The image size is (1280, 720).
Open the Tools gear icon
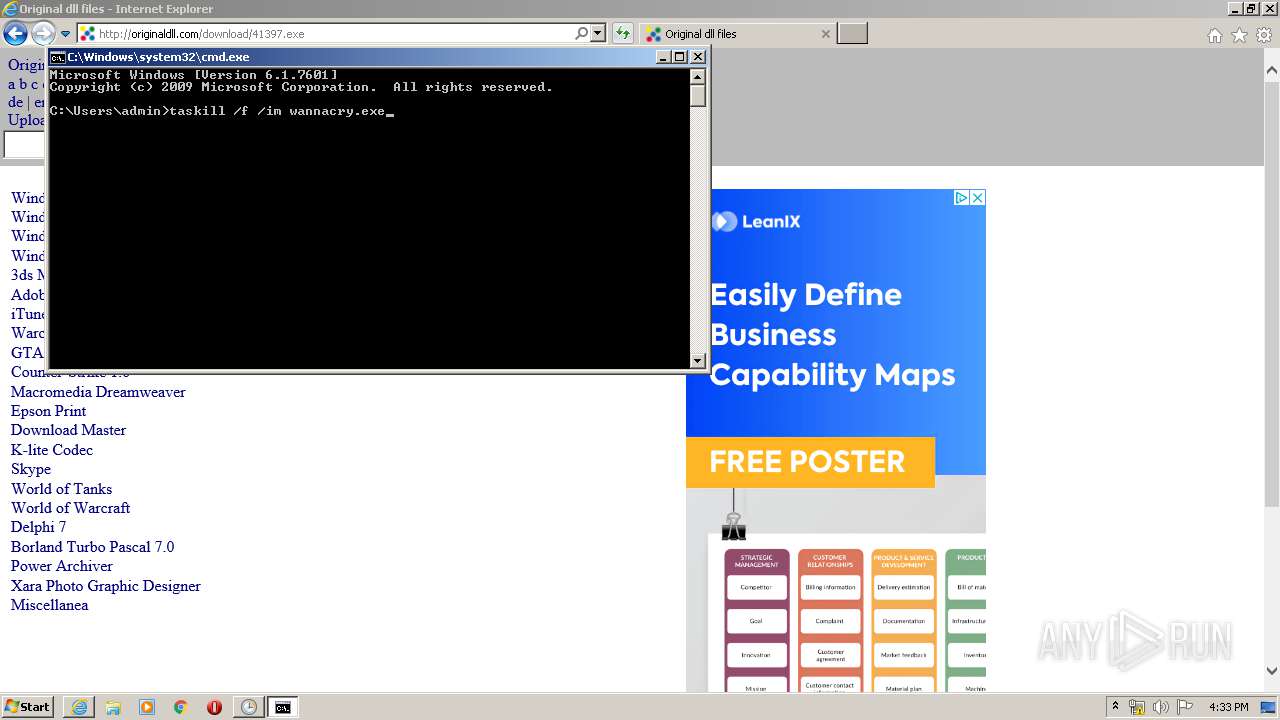point(1264,35)
